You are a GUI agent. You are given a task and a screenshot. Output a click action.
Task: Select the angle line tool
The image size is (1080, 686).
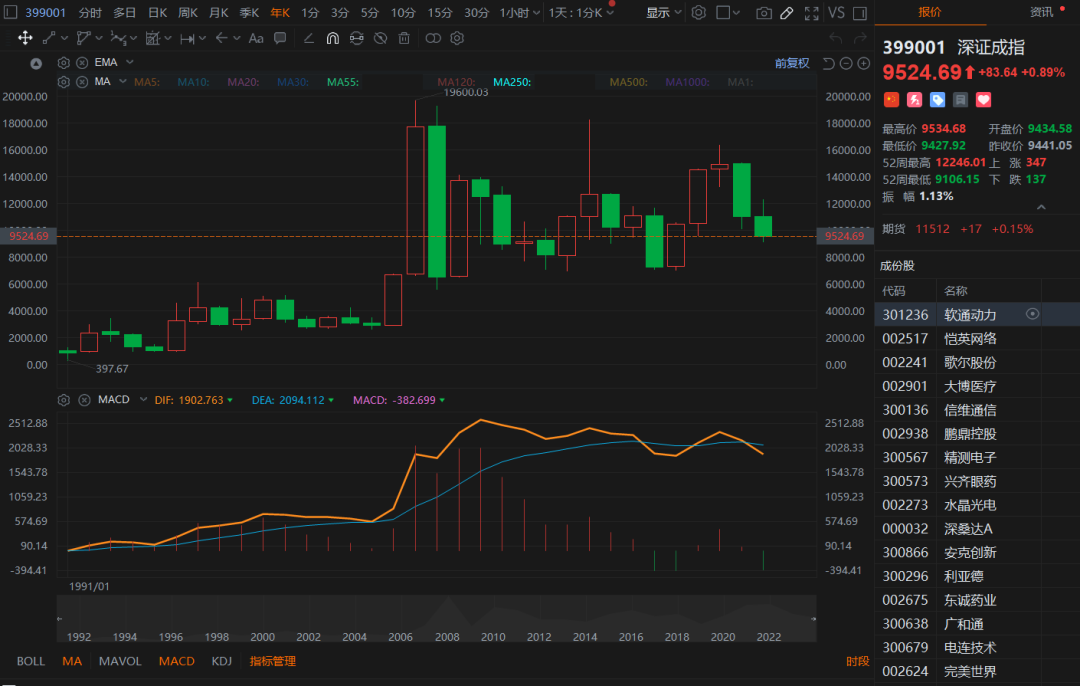[309, 38]
